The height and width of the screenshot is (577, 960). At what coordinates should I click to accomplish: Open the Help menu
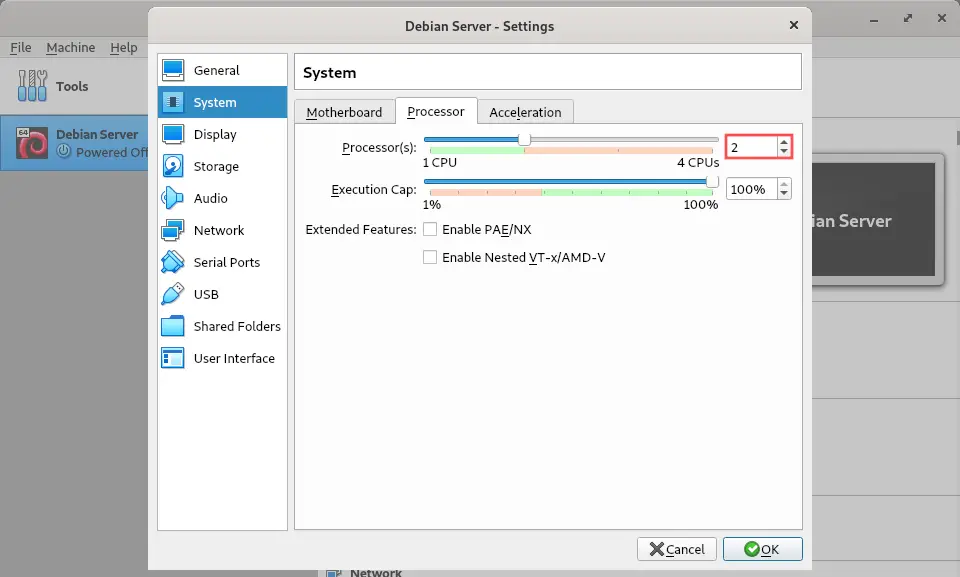[x=124, y=47]
